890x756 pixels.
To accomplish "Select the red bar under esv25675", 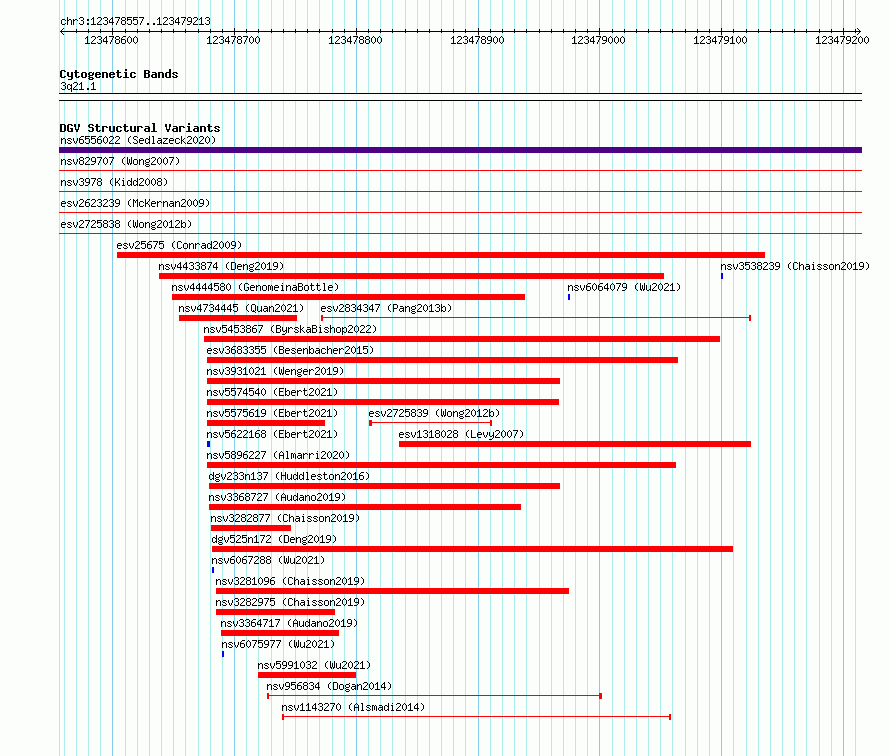I will (x=441, y=255).
